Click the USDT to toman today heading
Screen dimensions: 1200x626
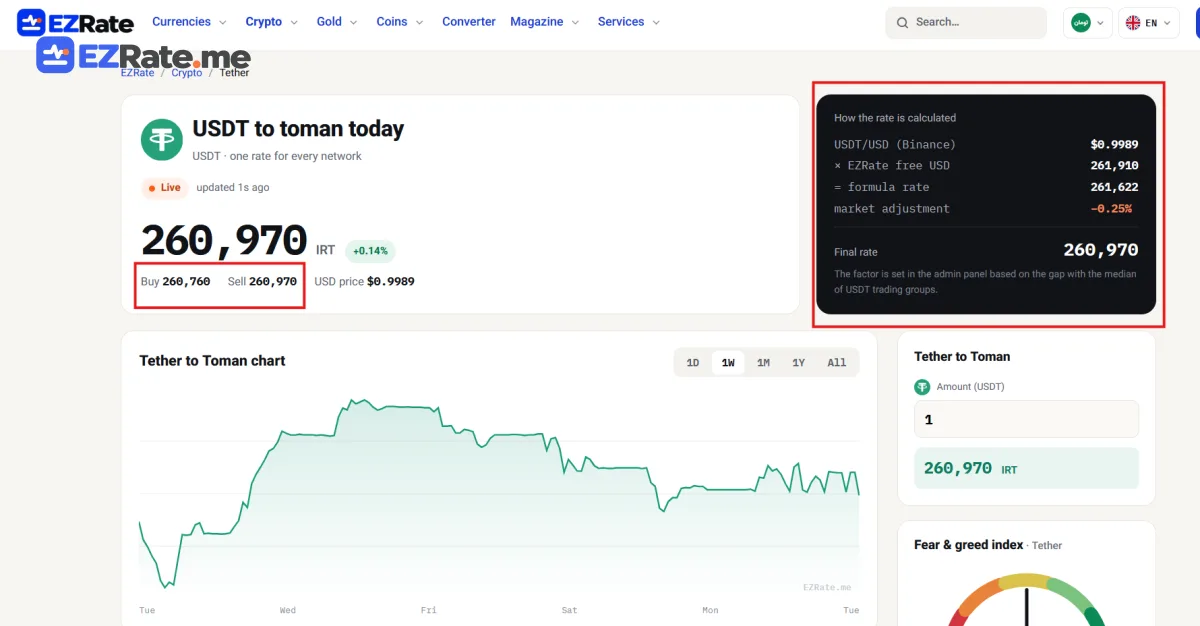298,129
